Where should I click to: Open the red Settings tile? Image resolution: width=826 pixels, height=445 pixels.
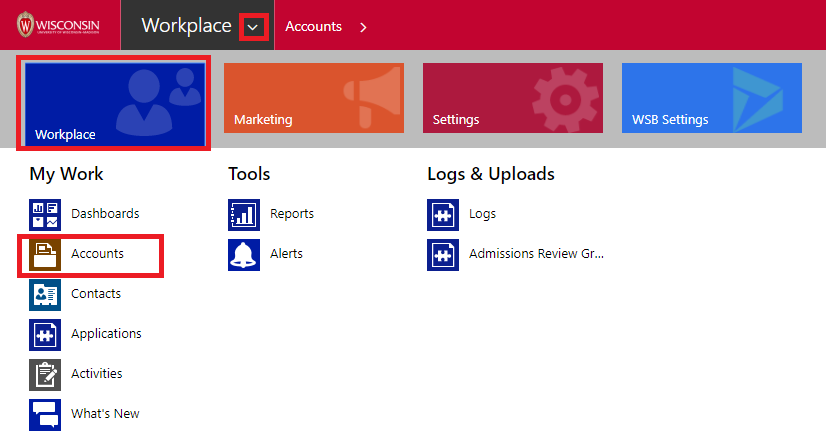(x=512, y=98)
